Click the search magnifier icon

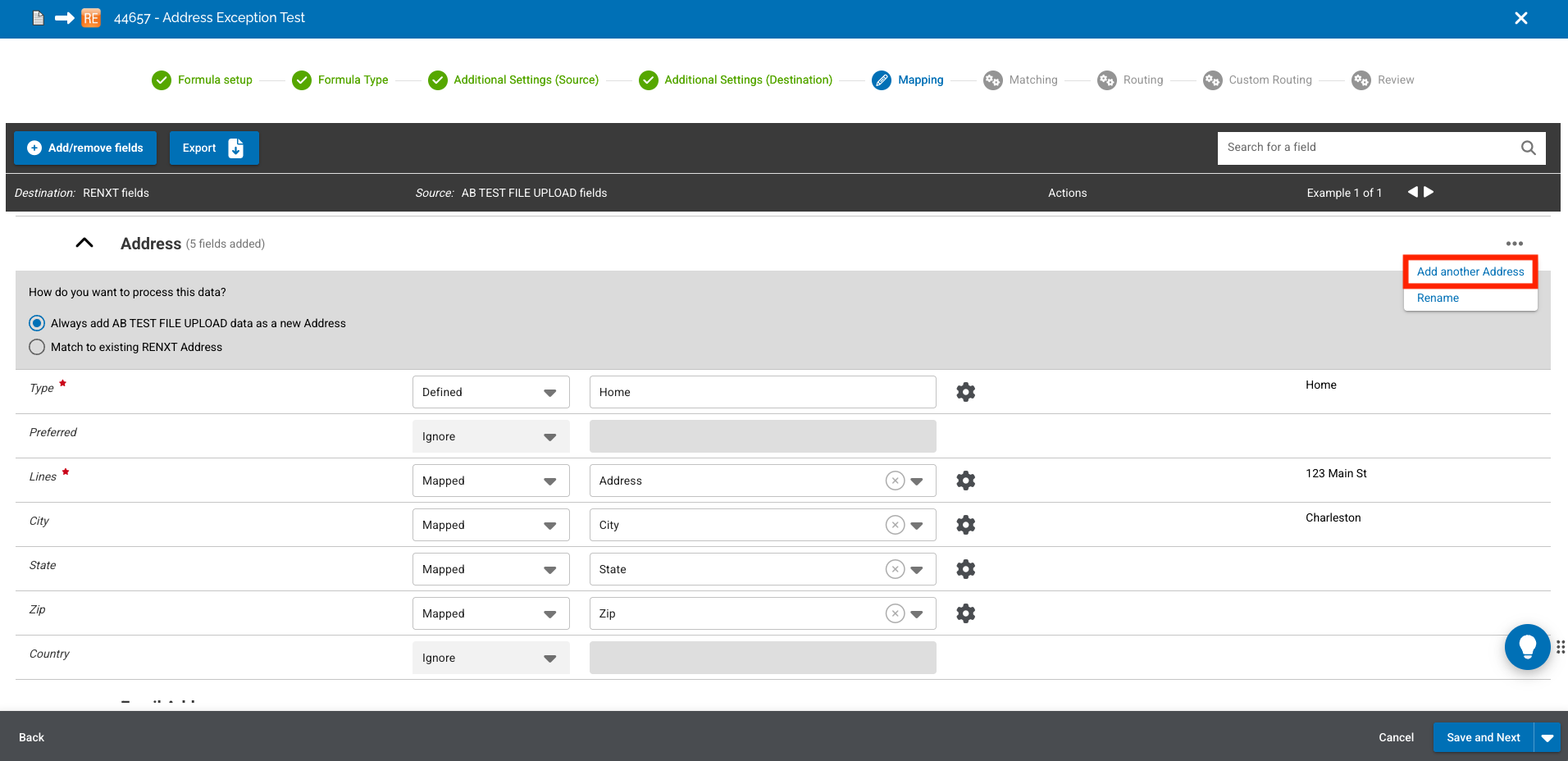pyautogui.click(x=1528, y=148)
